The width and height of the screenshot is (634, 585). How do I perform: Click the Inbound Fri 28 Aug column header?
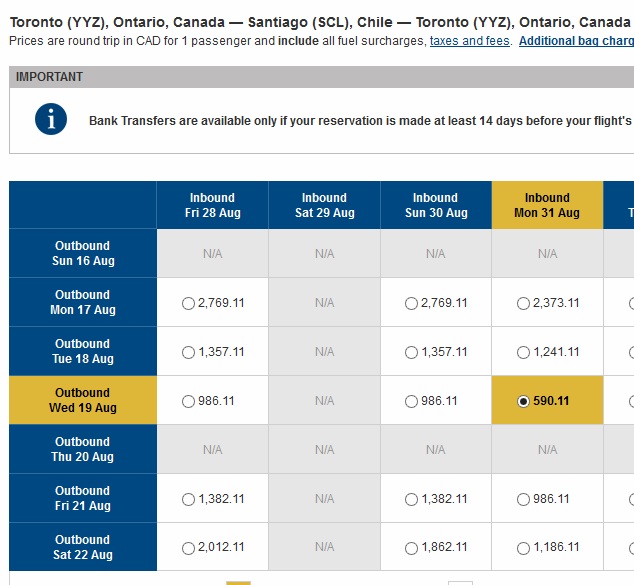coord(212,205)
